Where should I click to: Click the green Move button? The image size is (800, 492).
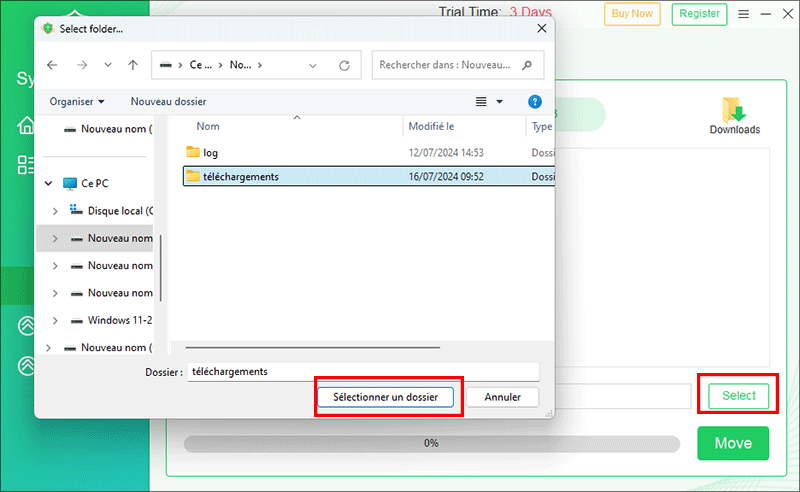click(733, 442)
